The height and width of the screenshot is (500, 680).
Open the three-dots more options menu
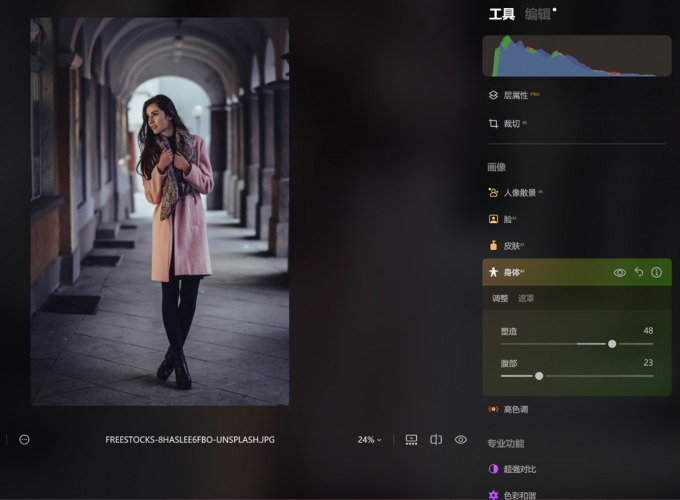pos(25,439)
